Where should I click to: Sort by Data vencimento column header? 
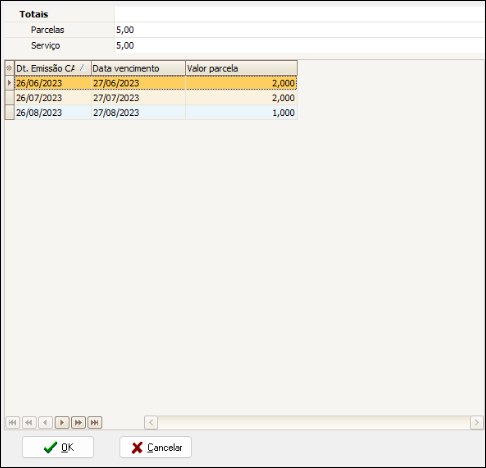pos(138,68)
